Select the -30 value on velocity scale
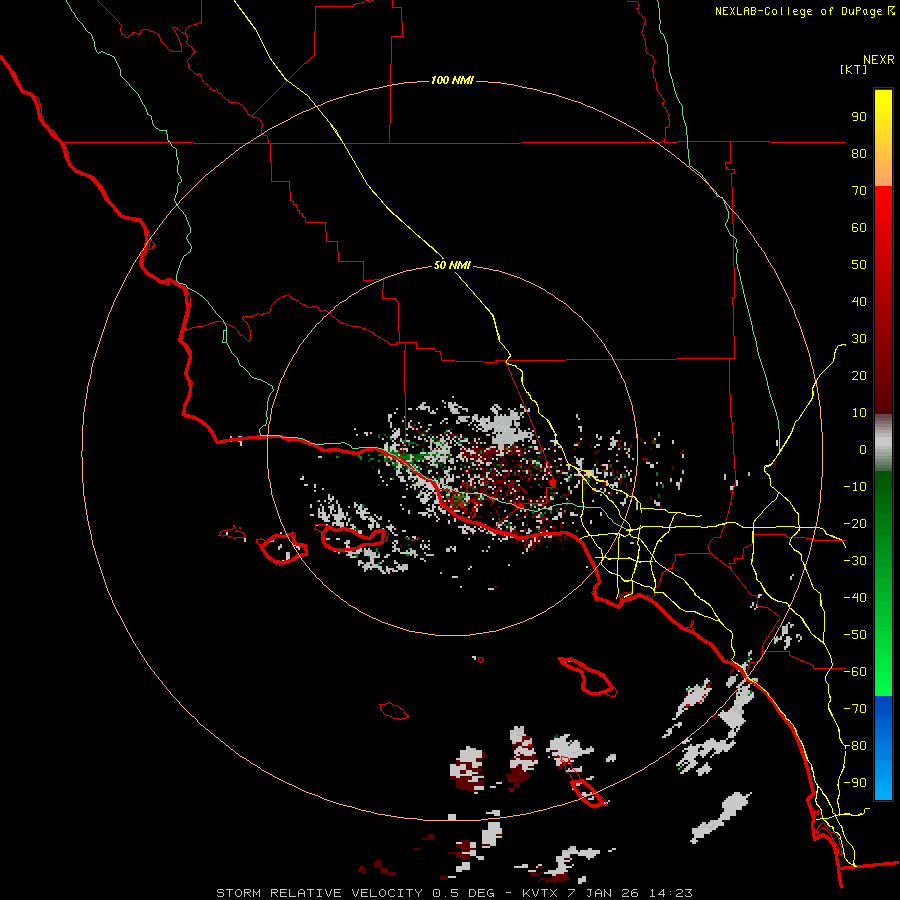The height and width of the screenshot is (900, 900). [855, 561]
